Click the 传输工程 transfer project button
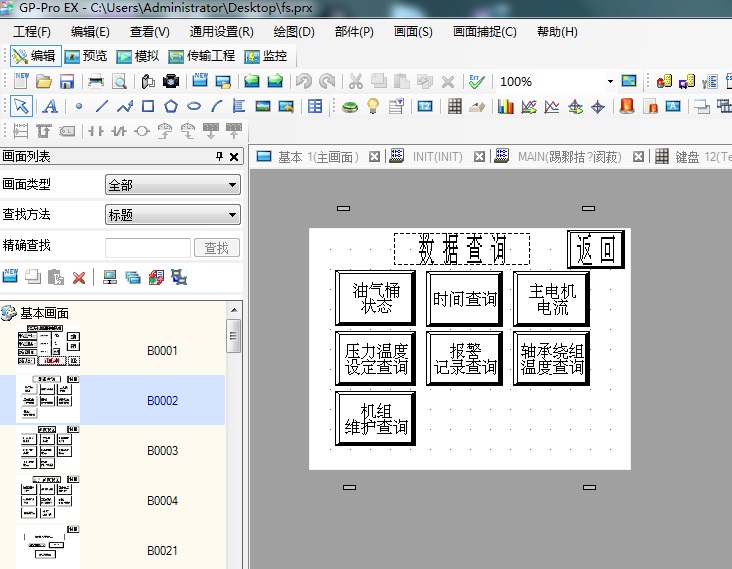Viewport: 732px width, 569px height. click(x=202, y=56)
